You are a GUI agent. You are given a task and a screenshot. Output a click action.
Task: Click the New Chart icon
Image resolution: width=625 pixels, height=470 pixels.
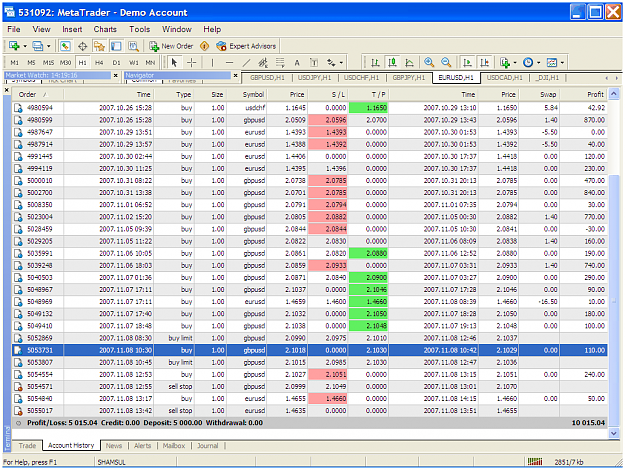pyautogui.click(x=14, y=46)
